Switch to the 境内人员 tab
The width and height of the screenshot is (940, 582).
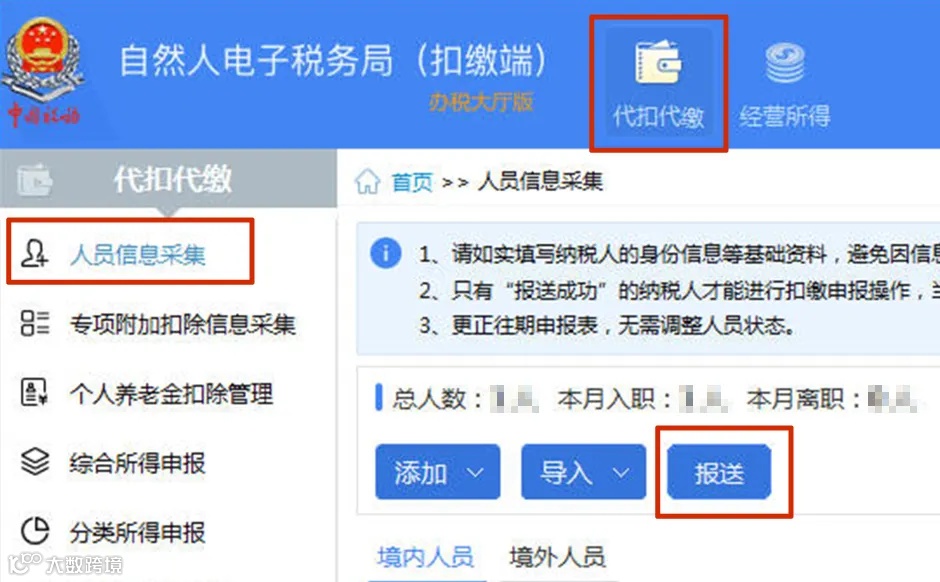[x=425, y=557]
